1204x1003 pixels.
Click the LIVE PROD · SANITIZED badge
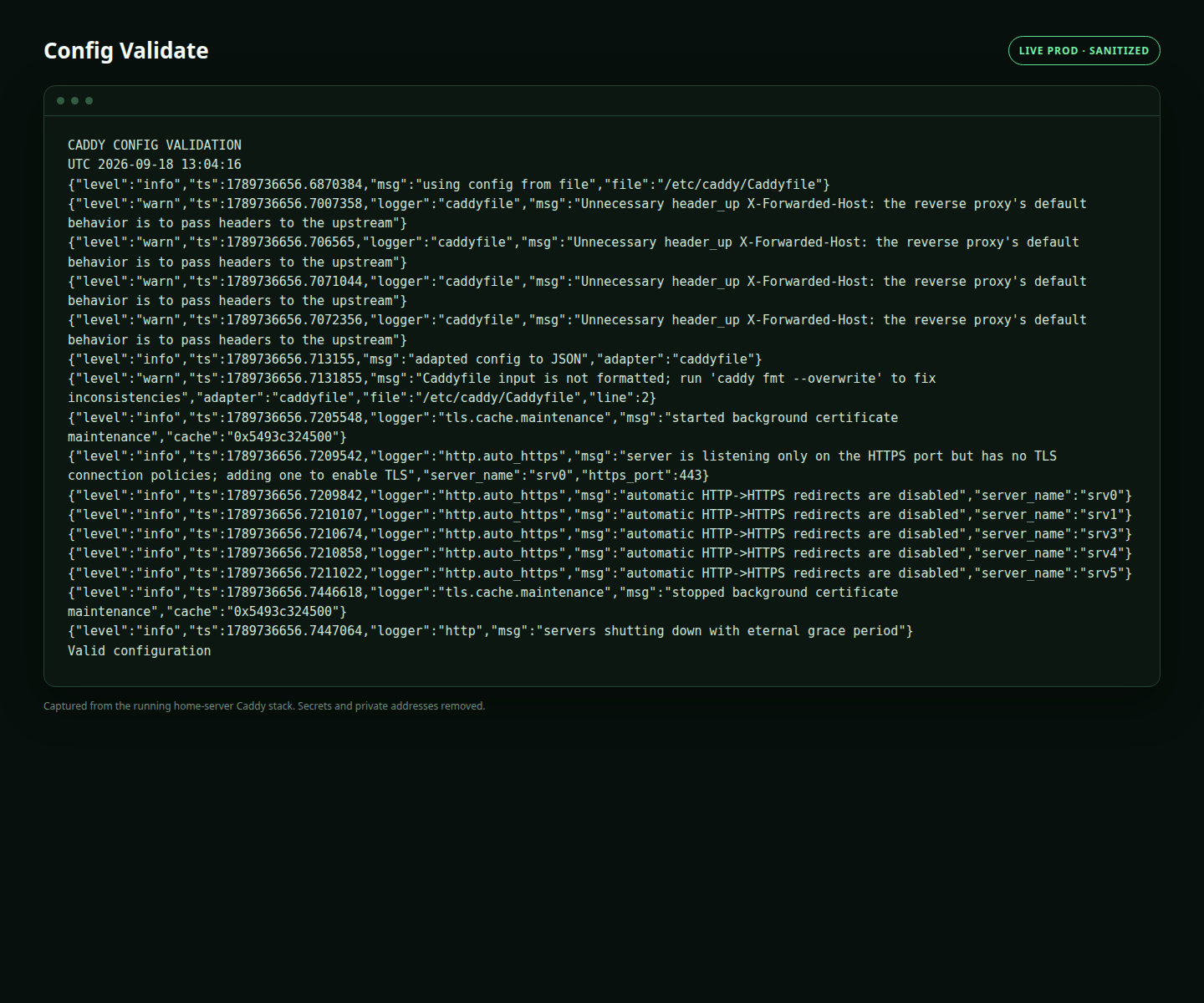pos(1084,50)
